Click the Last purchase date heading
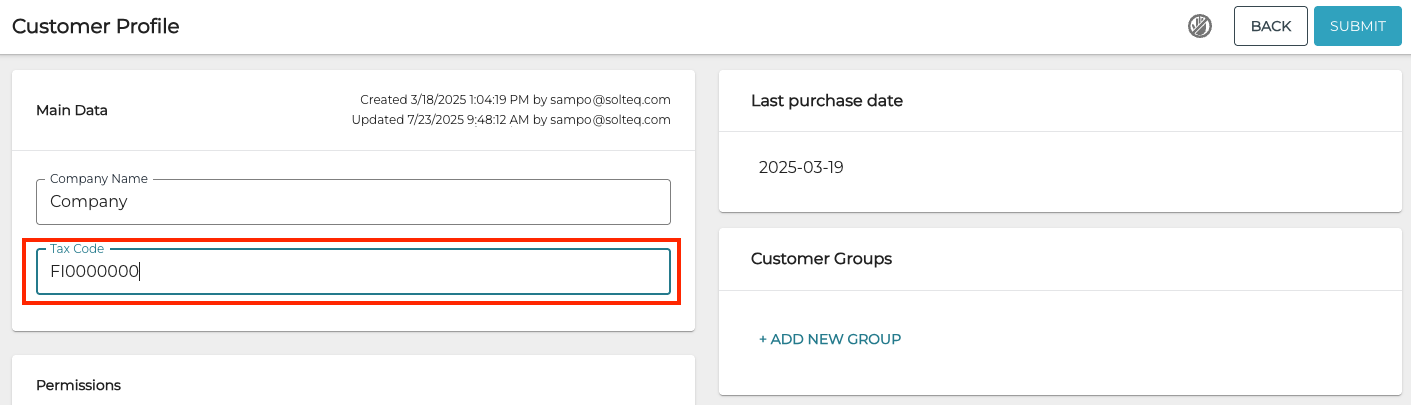This screenshot has height=405, width=1411. 827,101
